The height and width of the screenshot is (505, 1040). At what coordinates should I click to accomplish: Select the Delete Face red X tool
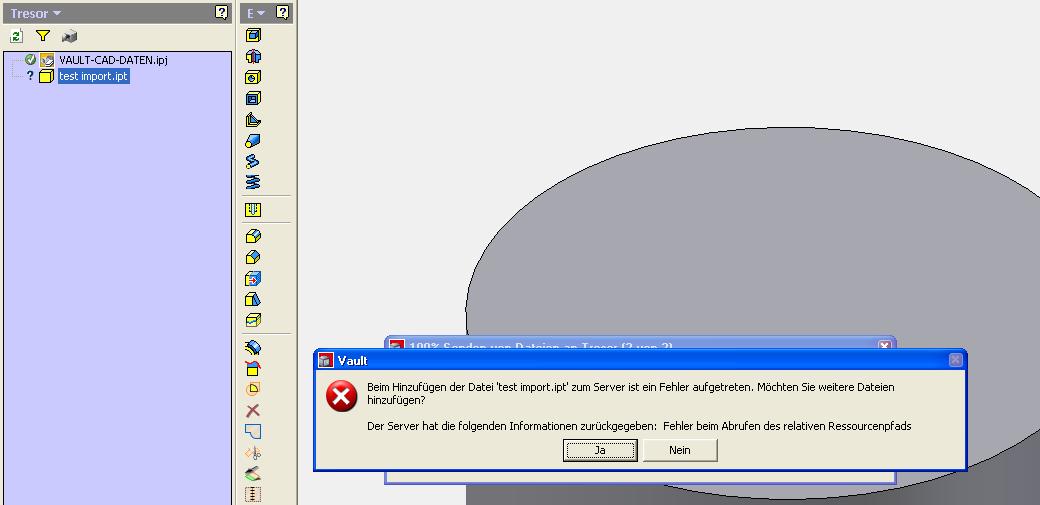click(253, 411)
